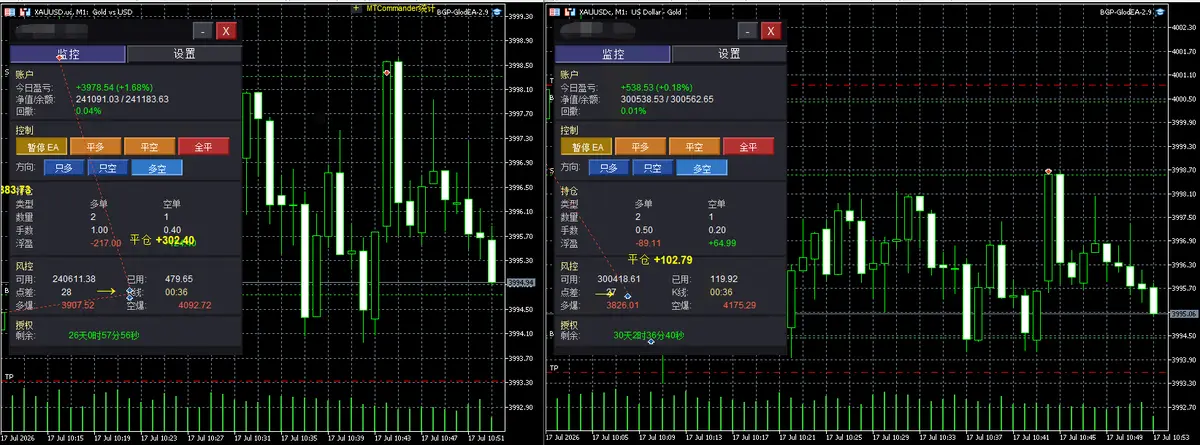Click the yellow plus icon beside MTCommander统计
The height and width of the screenshot is (445, 1200).
tap(358, 8)
